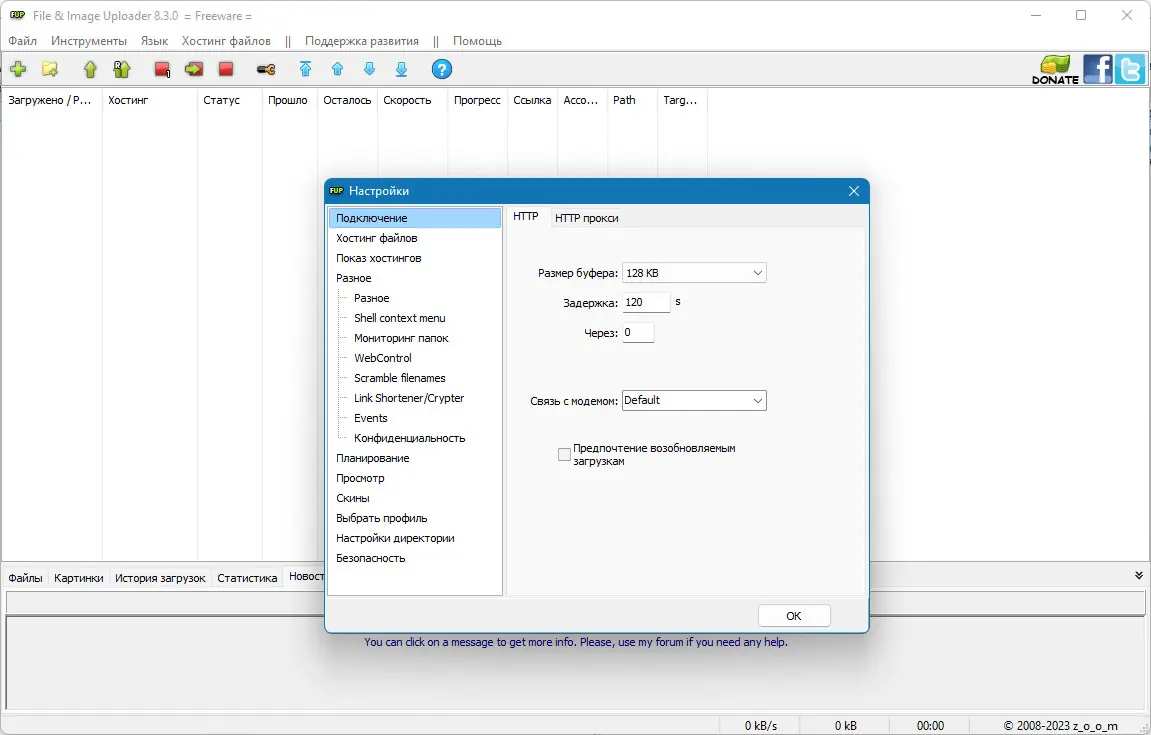Image resolution: width=1151 pixels, height=735 pixels.
Task: Switch to the Картинки bottom tab
Action: pos(79,578)
